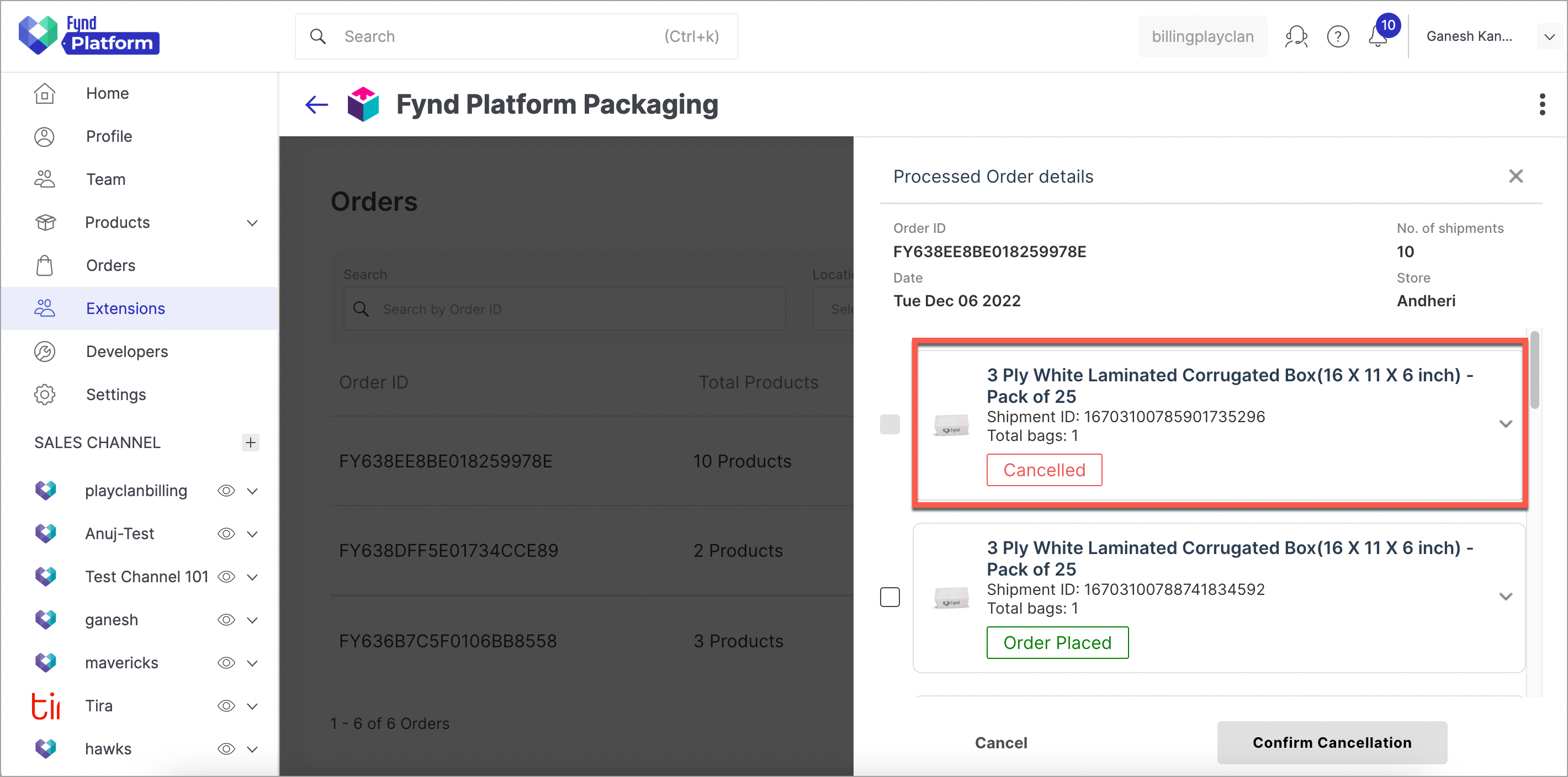Click the Test Channel 101 logo

(46, 576)
